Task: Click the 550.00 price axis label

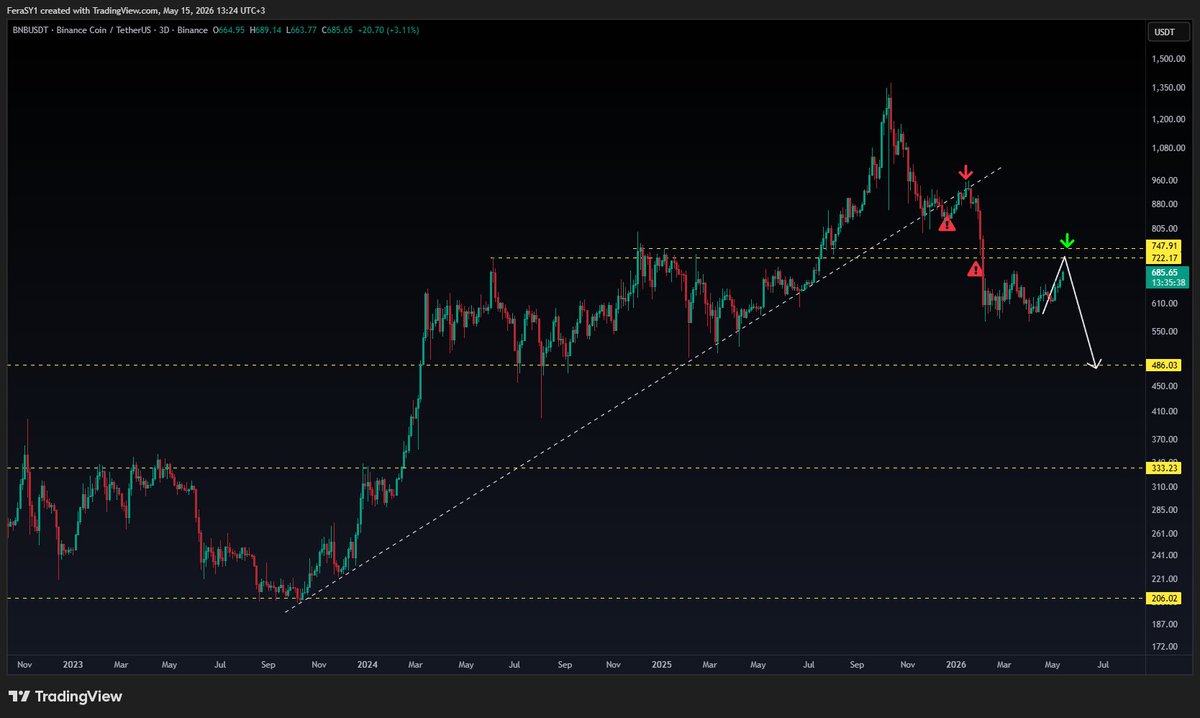Action: (x=1166, y=331)
